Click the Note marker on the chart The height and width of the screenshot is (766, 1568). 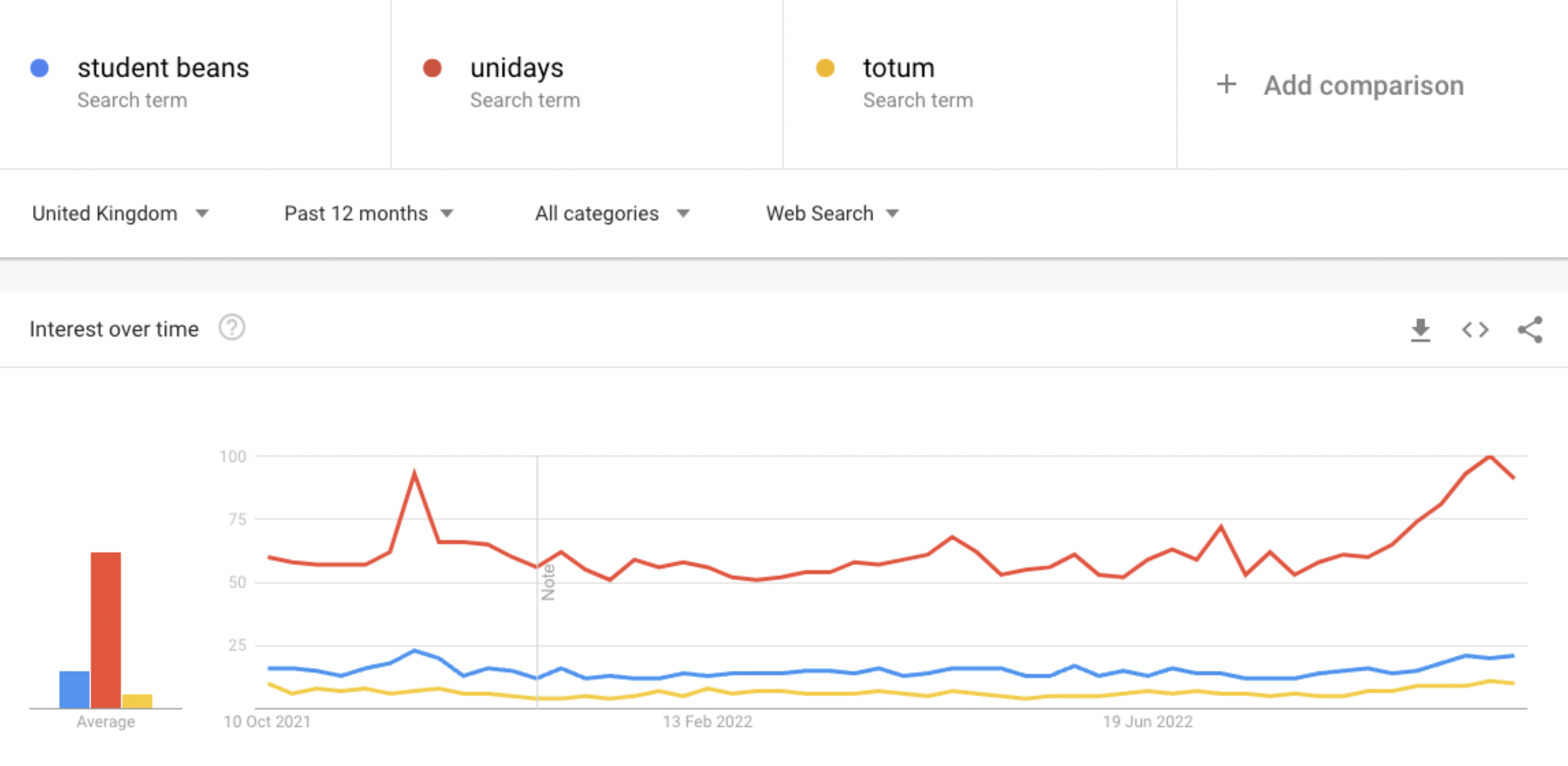click(548, 582)
